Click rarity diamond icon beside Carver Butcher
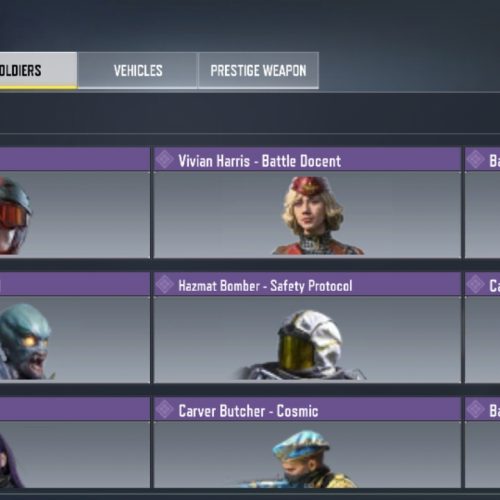The width and height of the screenshot is (500, 500). [165, 409]
